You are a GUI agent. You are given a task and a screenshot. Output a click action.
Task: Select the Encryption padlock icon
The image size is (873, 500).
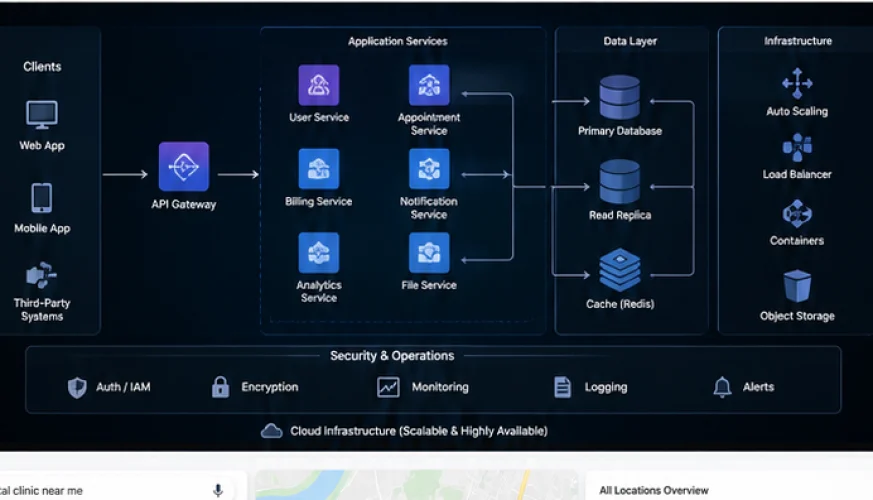(220, 386)
